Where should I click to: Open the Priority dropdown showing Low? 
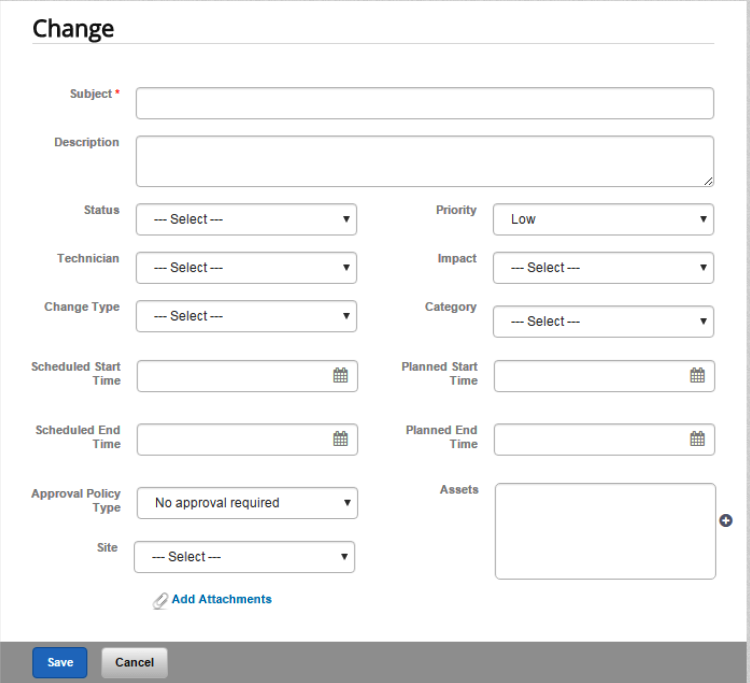tap(603, 220)
